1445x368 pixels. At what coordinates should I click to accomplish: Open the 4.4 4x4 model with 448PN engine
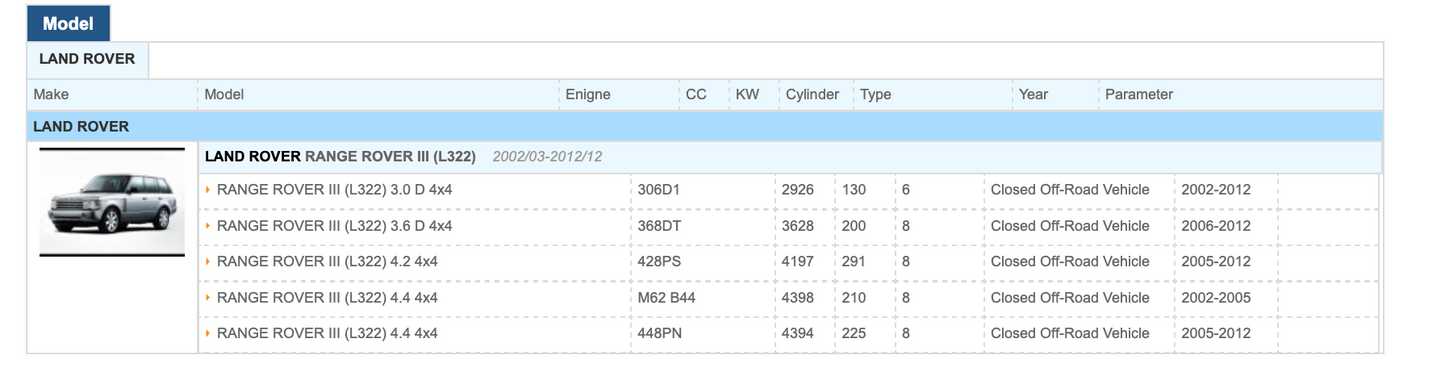pos(327,334)
